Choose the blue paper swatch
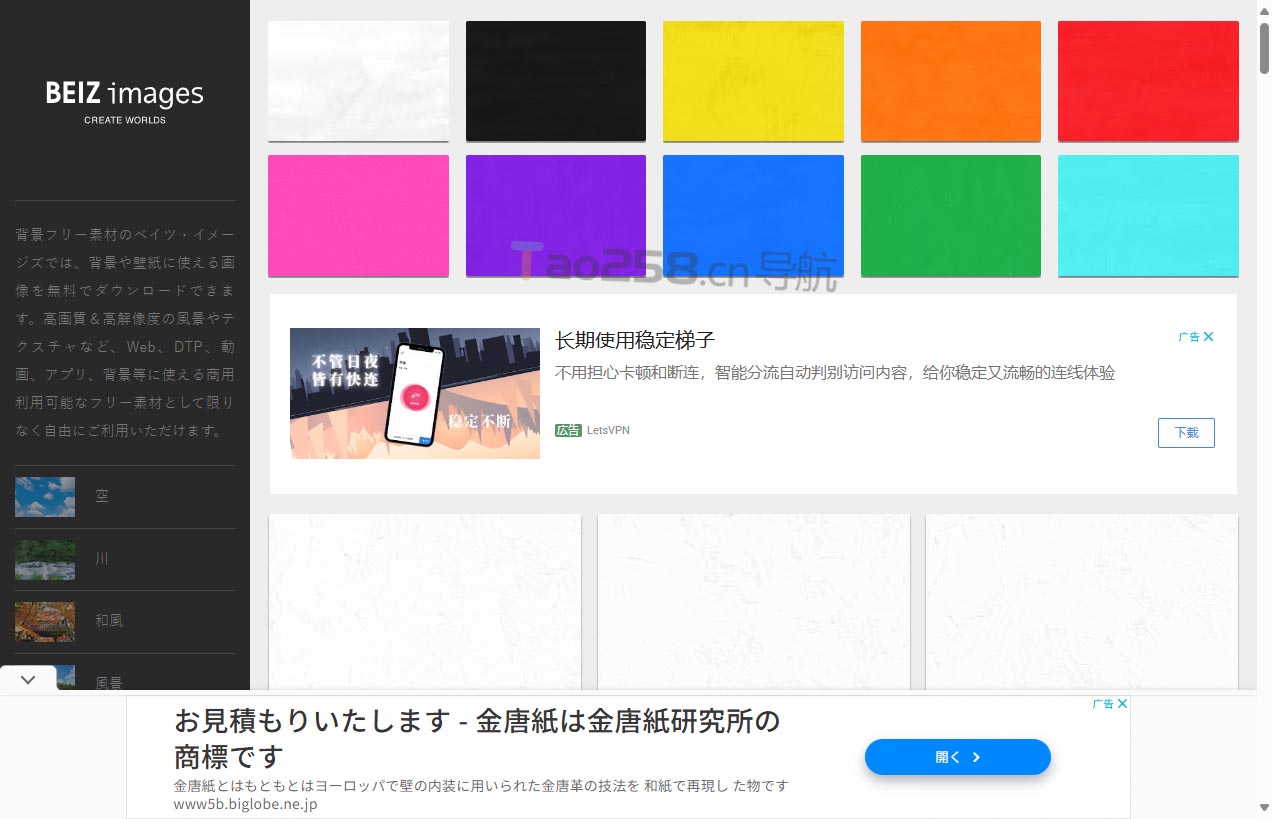Image resolution: width=1272 pixels, height=819 pixels. pos(753,215)
